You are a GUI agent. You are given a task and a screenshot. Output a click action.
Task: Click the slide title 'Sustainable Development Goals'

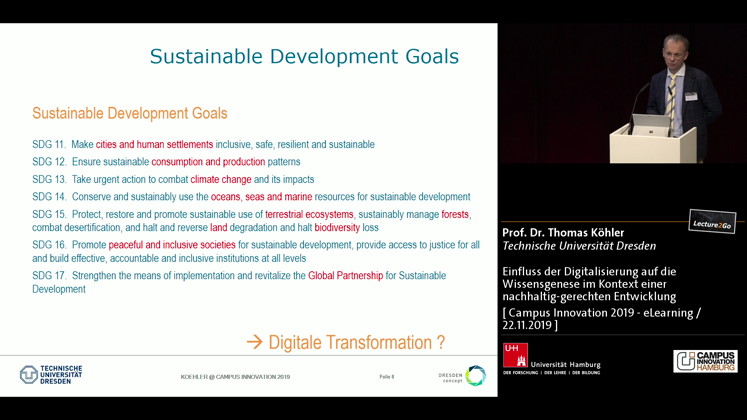click(x=304, y=57)
